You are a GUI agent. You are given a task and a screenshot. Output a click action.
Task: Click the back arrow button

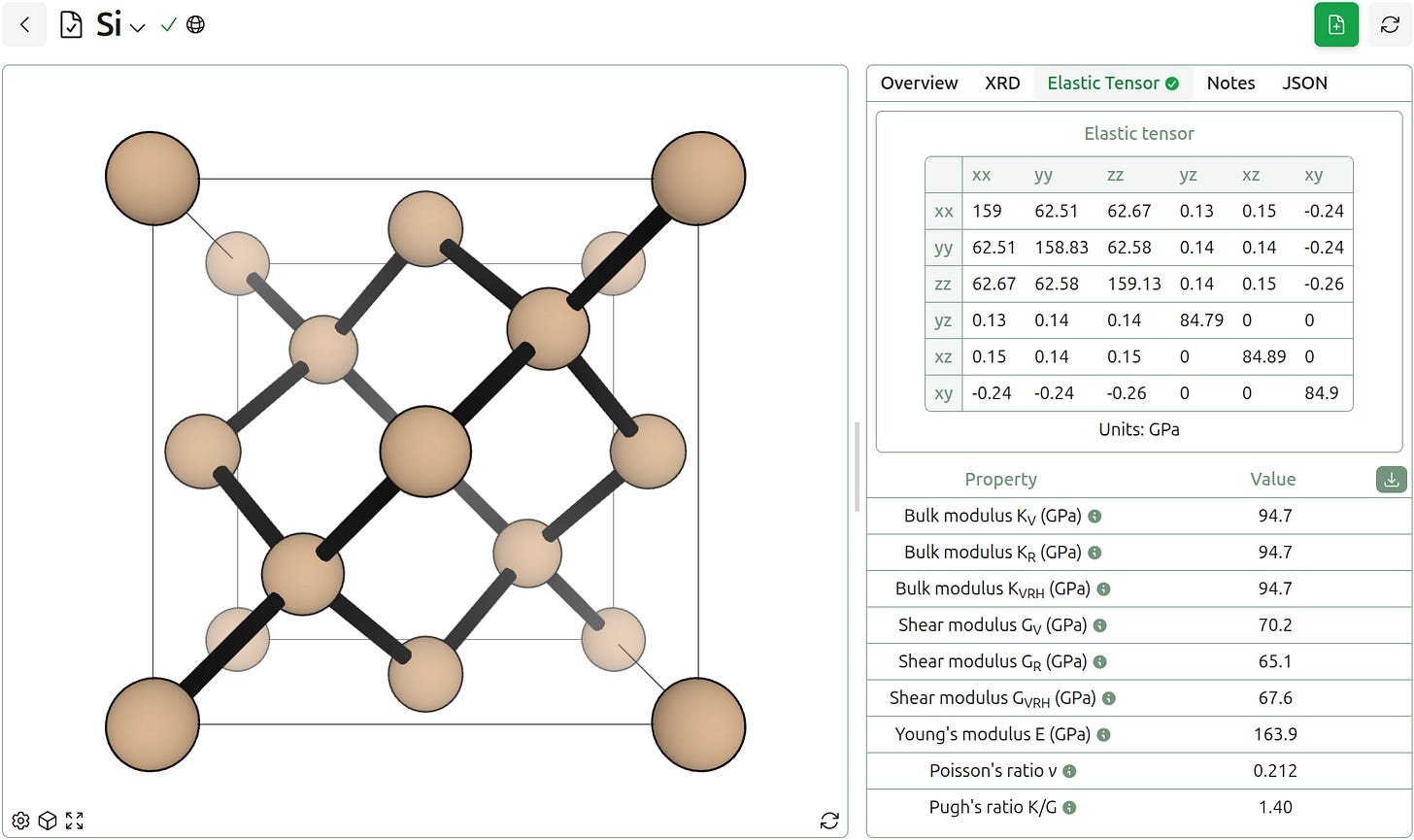[x=25, y=25]
